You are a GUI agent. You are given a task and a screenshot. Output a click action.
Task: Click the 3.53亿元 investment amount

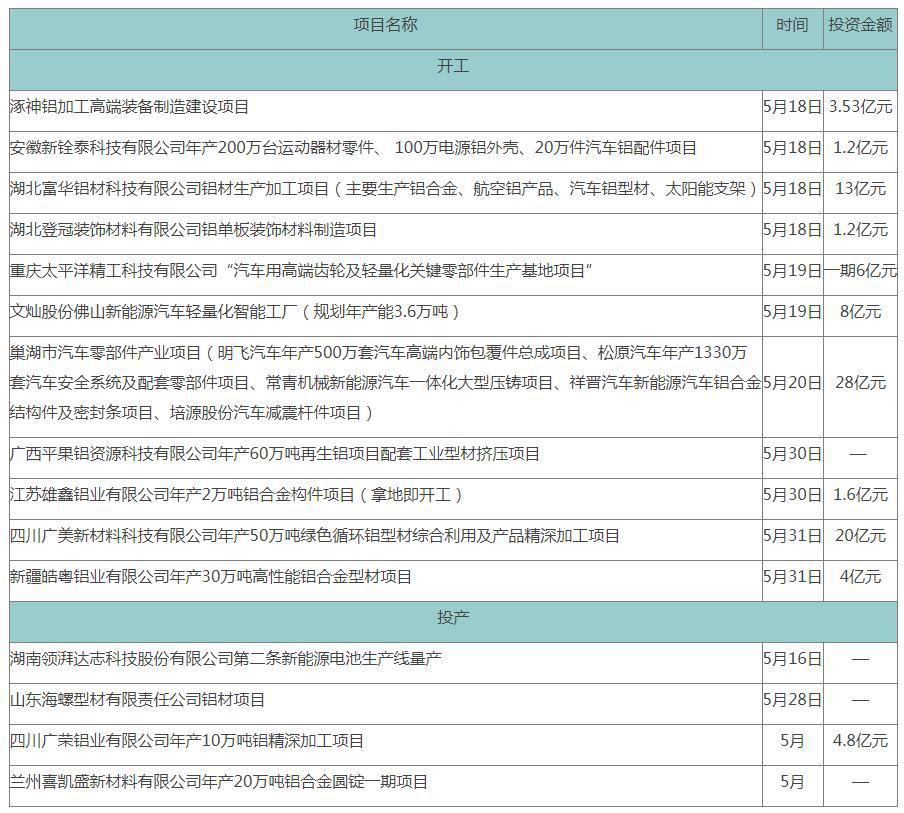pos(860,107)
